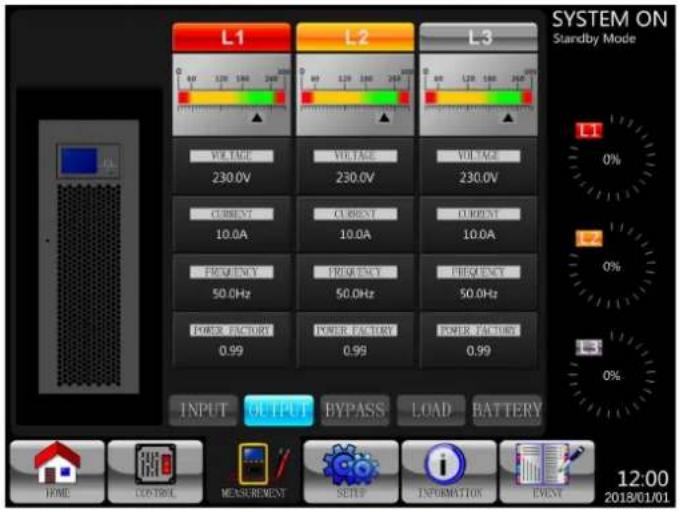The height and width of the screenshot is (512, 679).
Task: Click the date 2018/01/01
Action: [637, 497]
